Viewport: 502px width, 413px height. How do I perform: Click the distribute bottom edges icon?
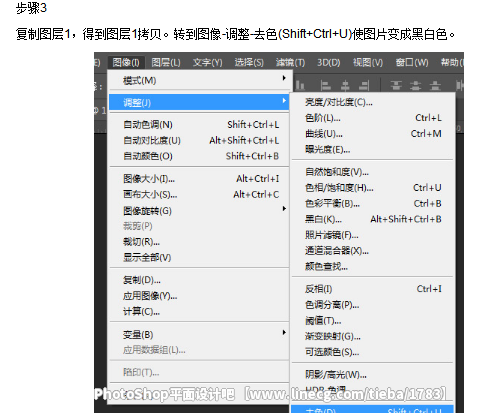[435, 85]
